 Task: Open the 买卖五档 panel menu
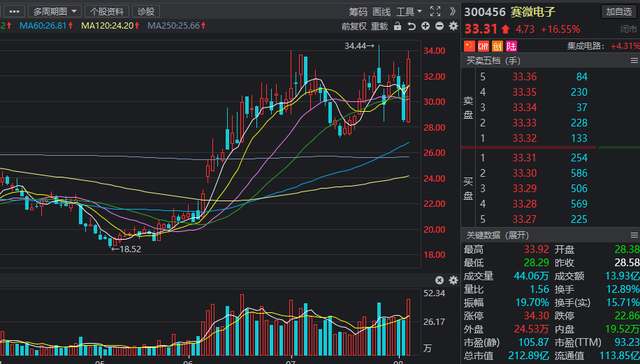(634, 61)
